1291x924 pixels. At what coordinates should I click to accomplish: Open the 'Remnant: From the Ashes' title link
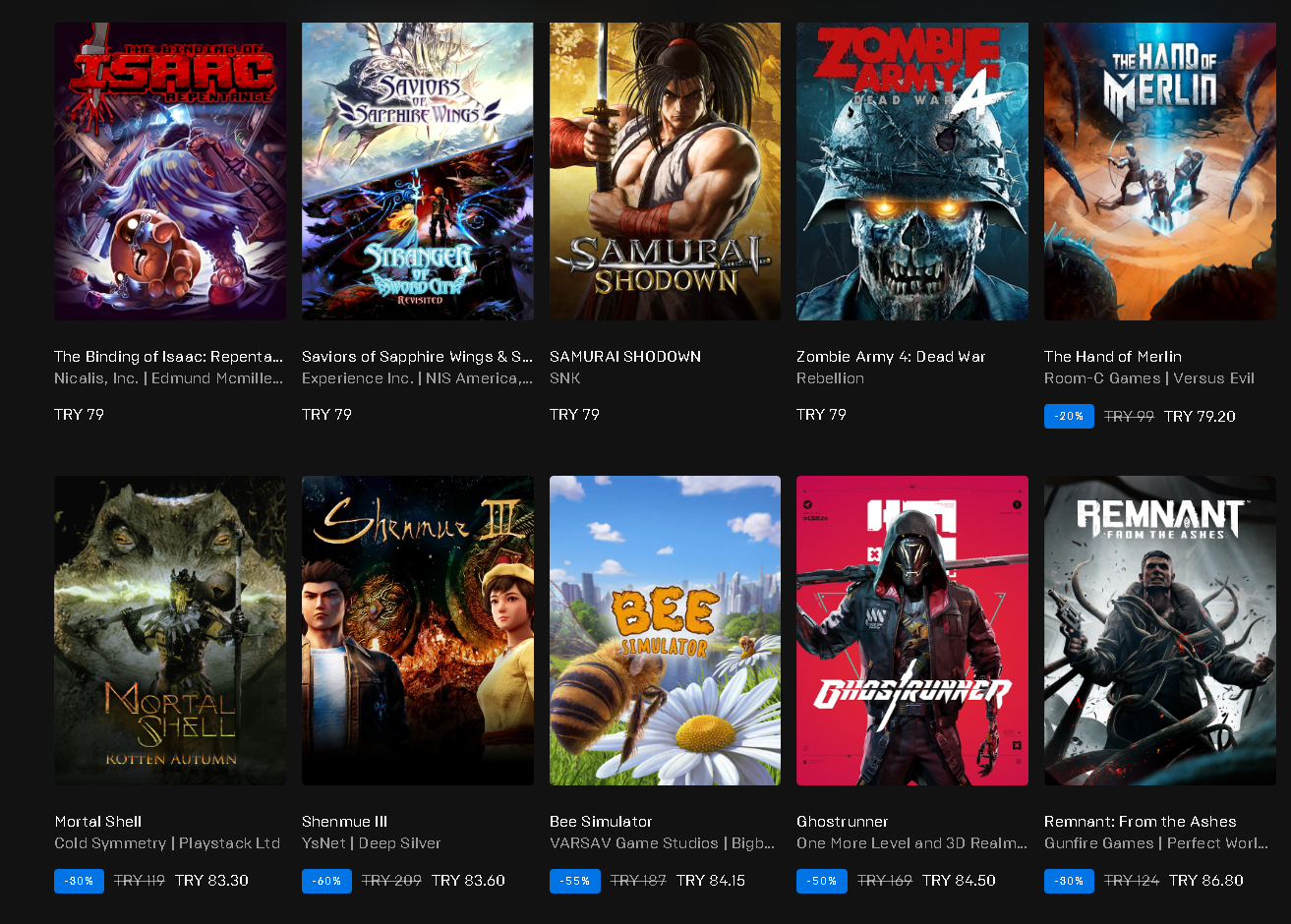1141,822
